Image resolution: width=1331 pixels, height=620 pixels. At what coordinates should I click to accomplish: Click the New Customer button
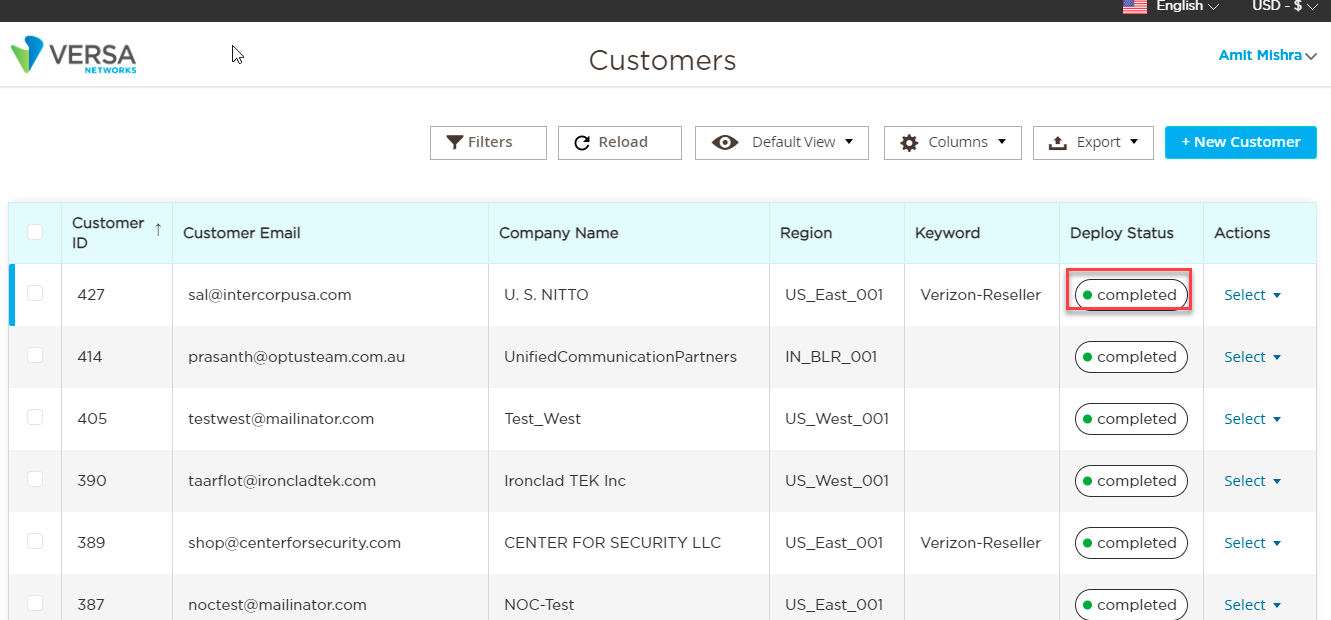coord(1241,142)
